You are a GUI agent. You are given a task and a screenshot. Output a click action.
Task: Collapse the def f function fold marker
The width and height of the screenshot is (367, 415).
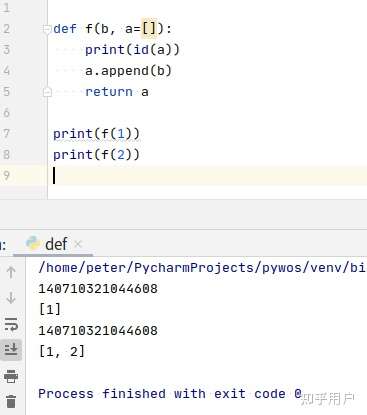pos(47,29)
